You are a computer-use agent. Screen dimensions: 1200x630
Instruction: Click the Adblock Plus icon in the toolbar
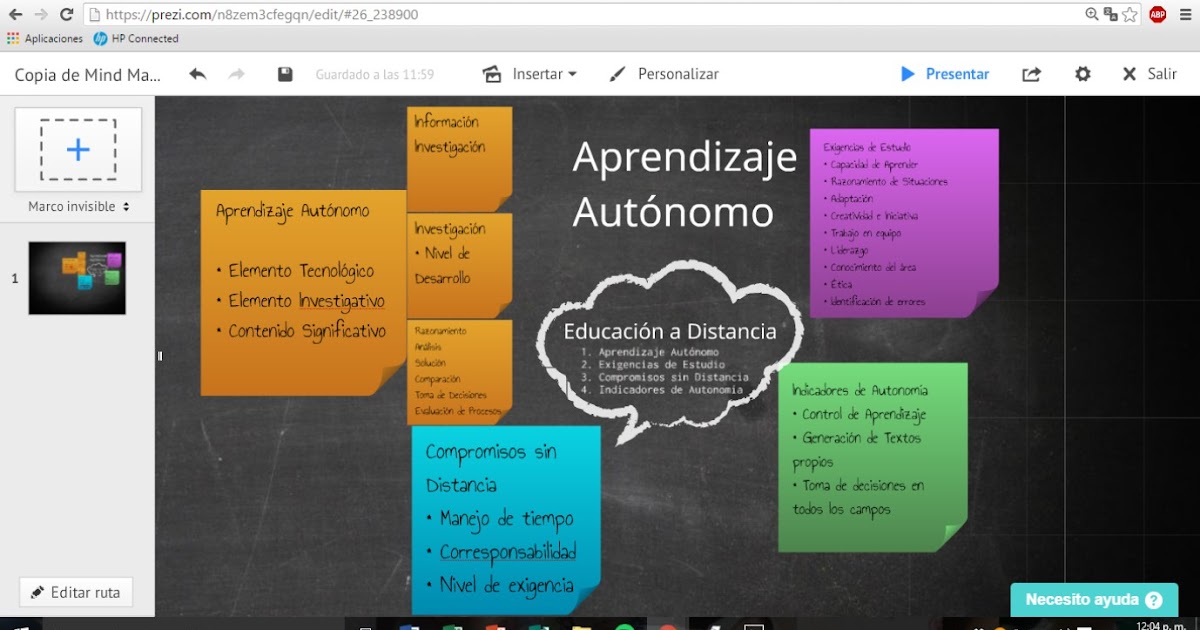tap(1157, 14)
